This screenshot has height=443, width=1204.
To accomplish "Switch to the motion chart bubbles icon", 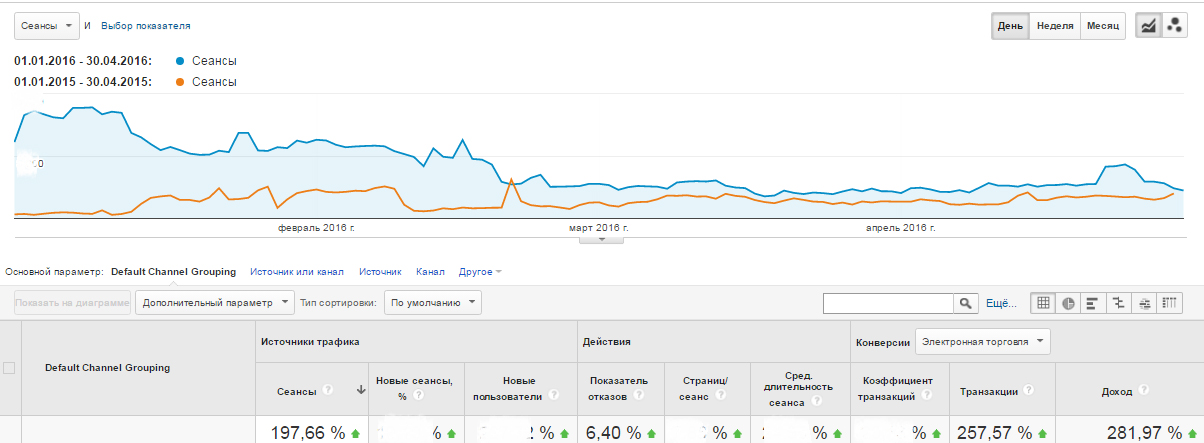I will pos(1174,26).
